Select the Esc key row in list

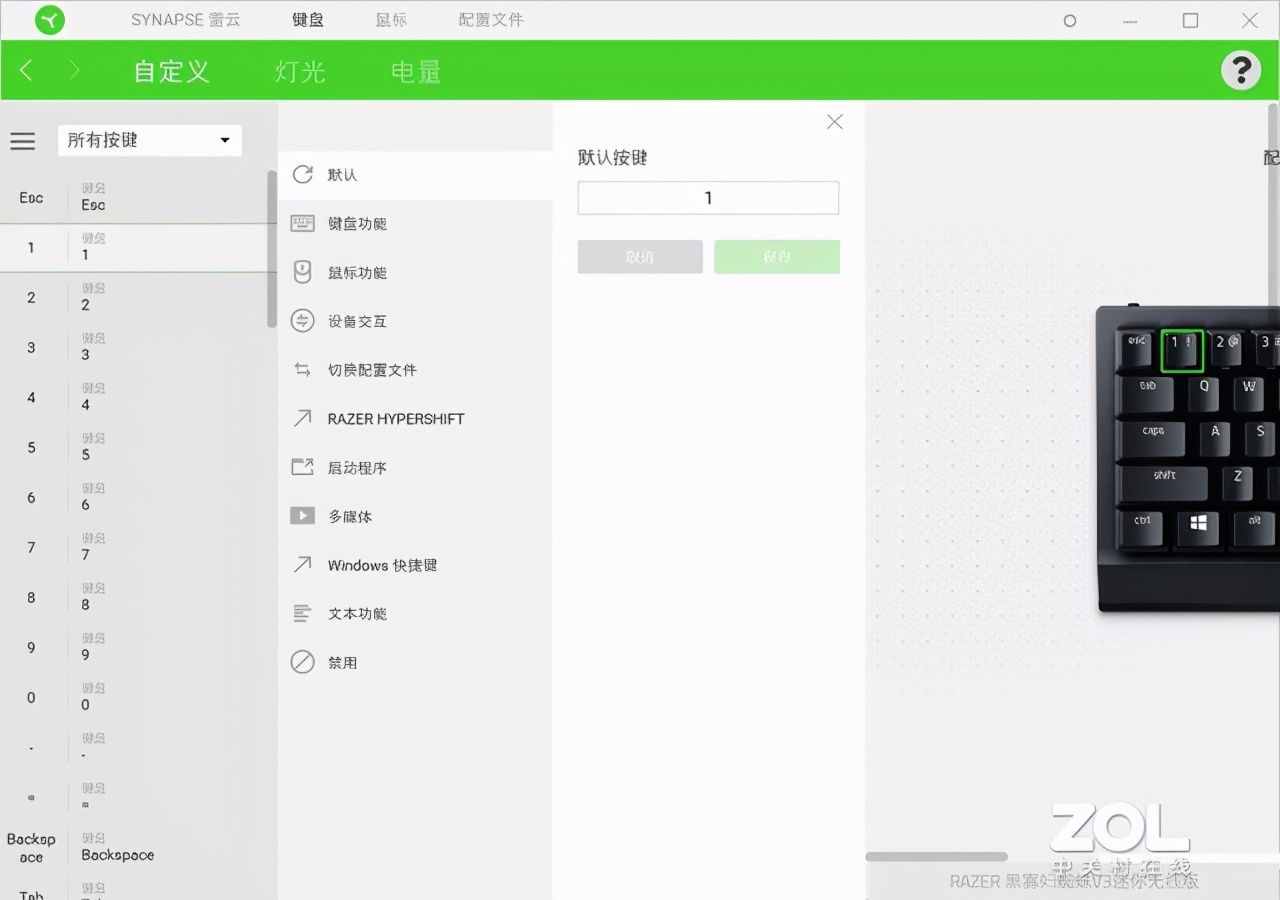(x=133, y=198)
